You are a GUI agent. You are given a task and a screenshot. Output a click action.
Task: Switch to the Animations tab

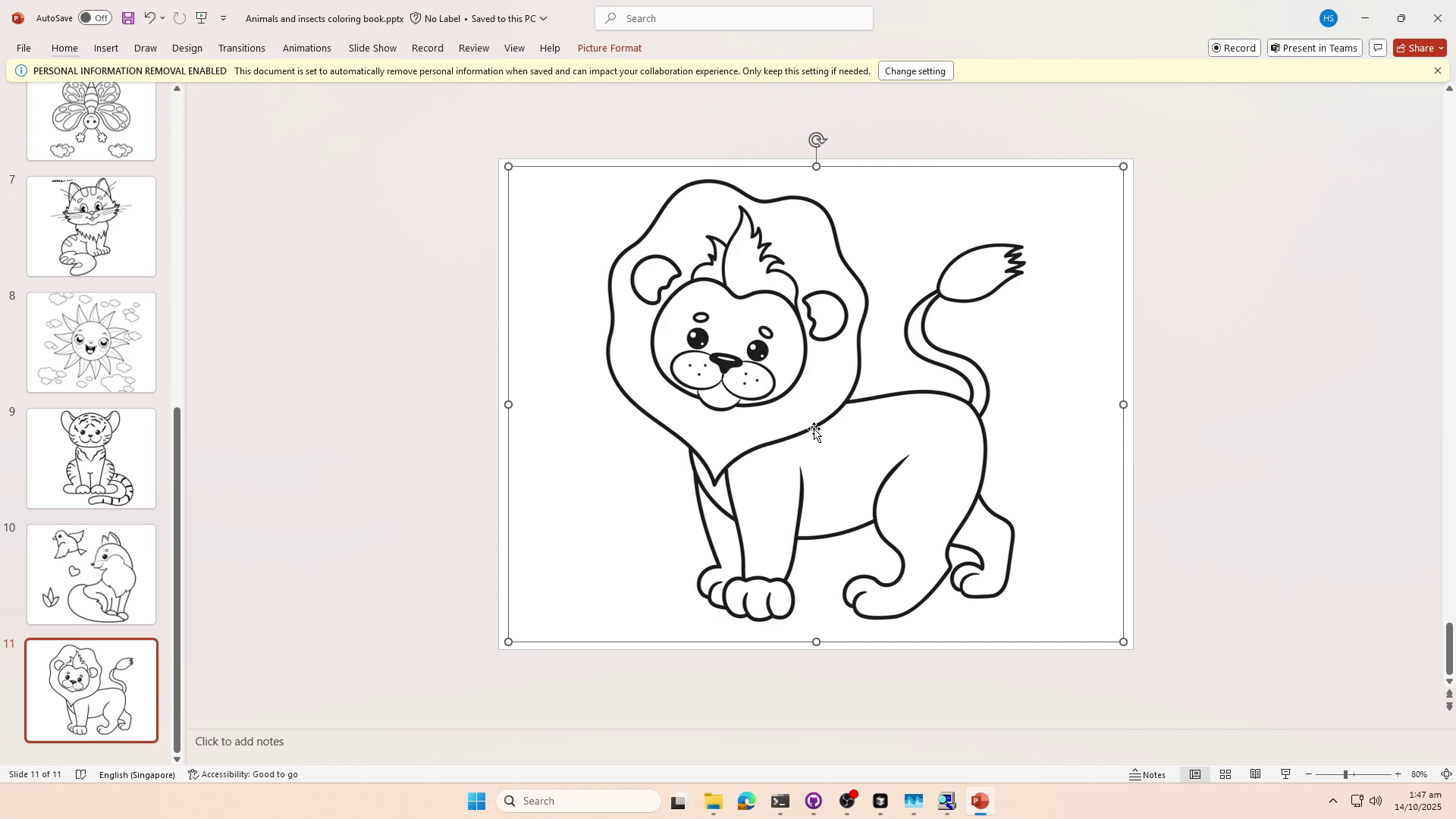[306, 48]
